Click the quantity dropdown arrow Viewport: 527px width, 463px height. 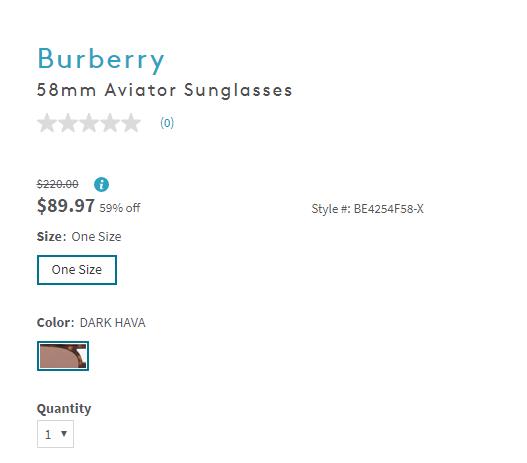point(64,434)
